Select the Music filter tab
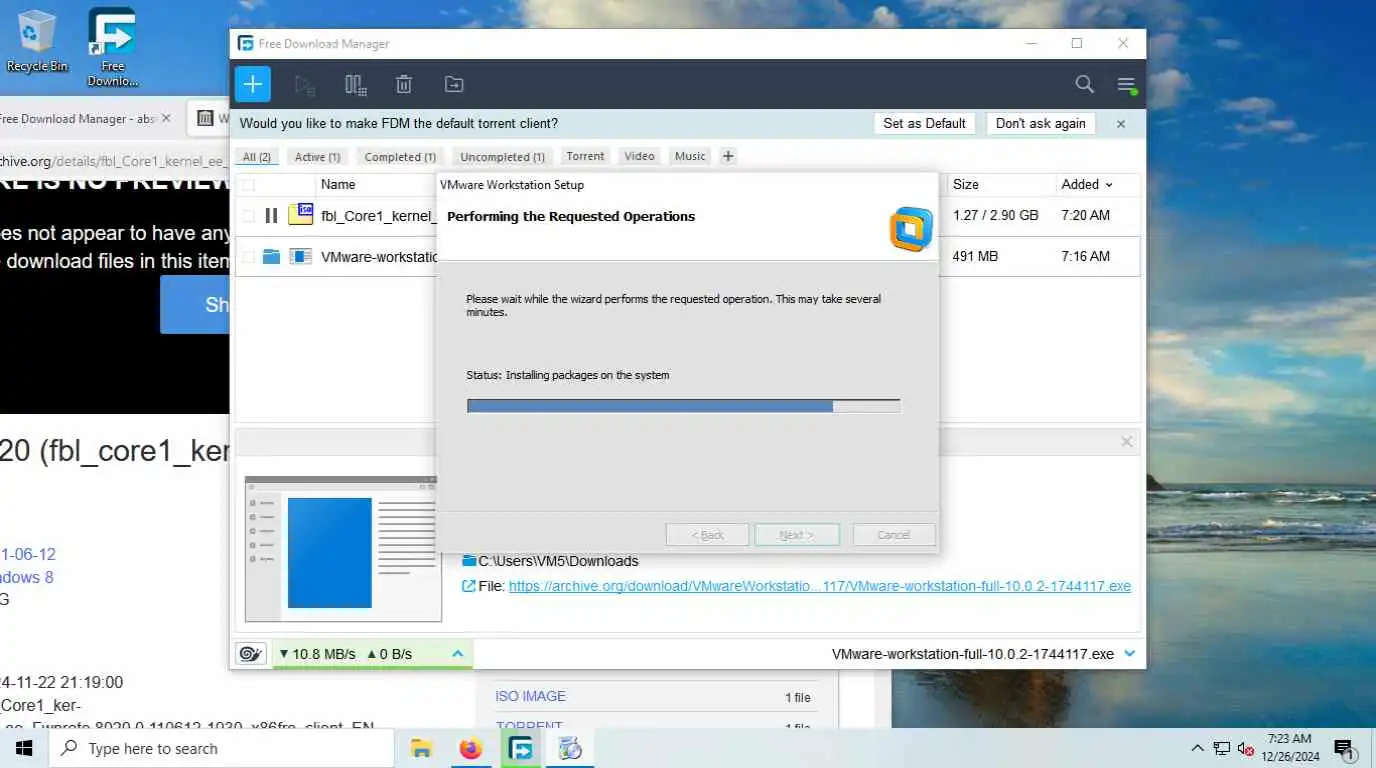 [x=690, y=156]
